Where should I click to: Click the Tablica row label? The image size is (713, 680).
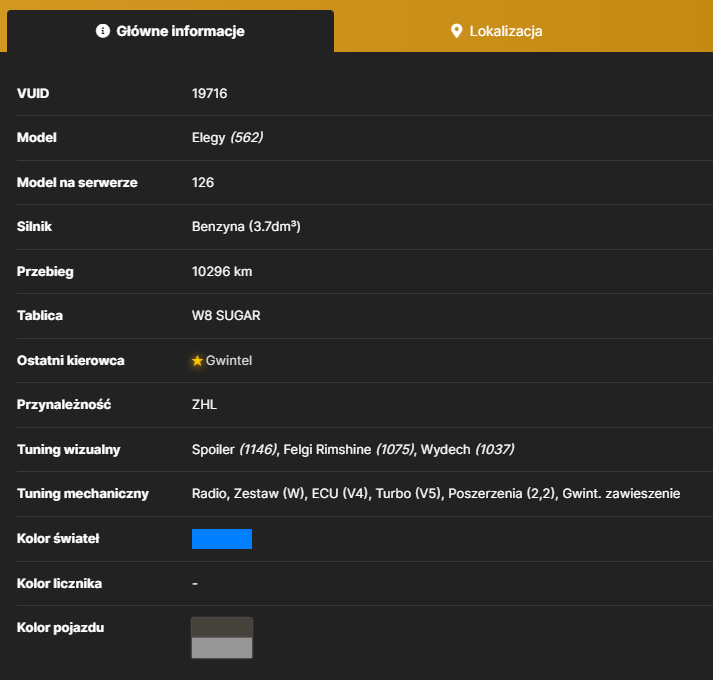click(x=40, y=316)
